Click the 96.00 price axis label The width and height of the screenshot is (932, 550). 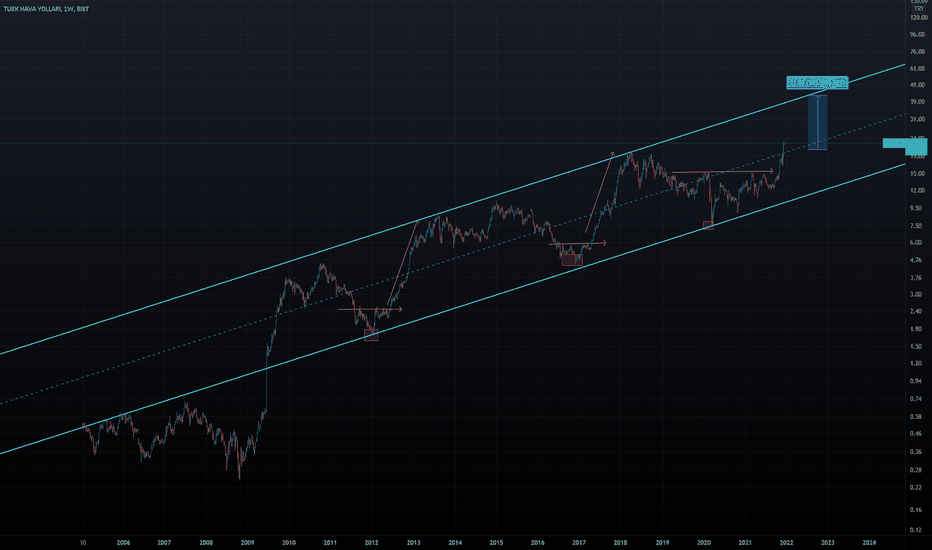coord(918,34)
